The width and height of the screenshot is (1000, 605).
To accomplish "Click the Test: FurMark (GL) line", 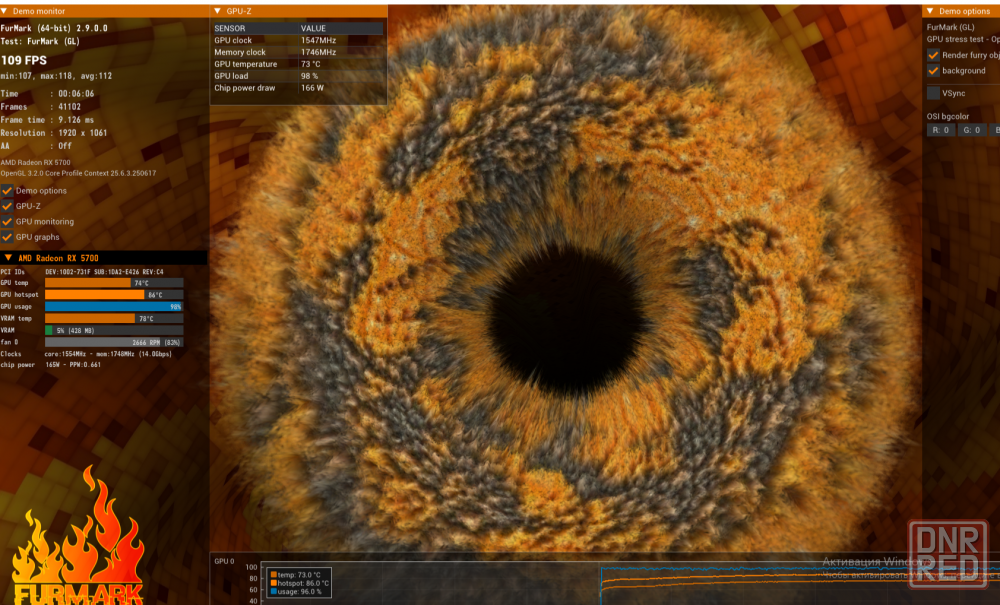I will [x=40, y=41].
